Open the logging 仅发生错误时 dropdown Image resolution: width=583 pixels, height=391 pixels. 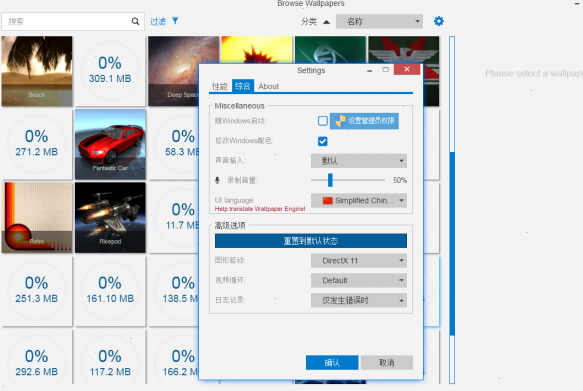tap(359, 300)
